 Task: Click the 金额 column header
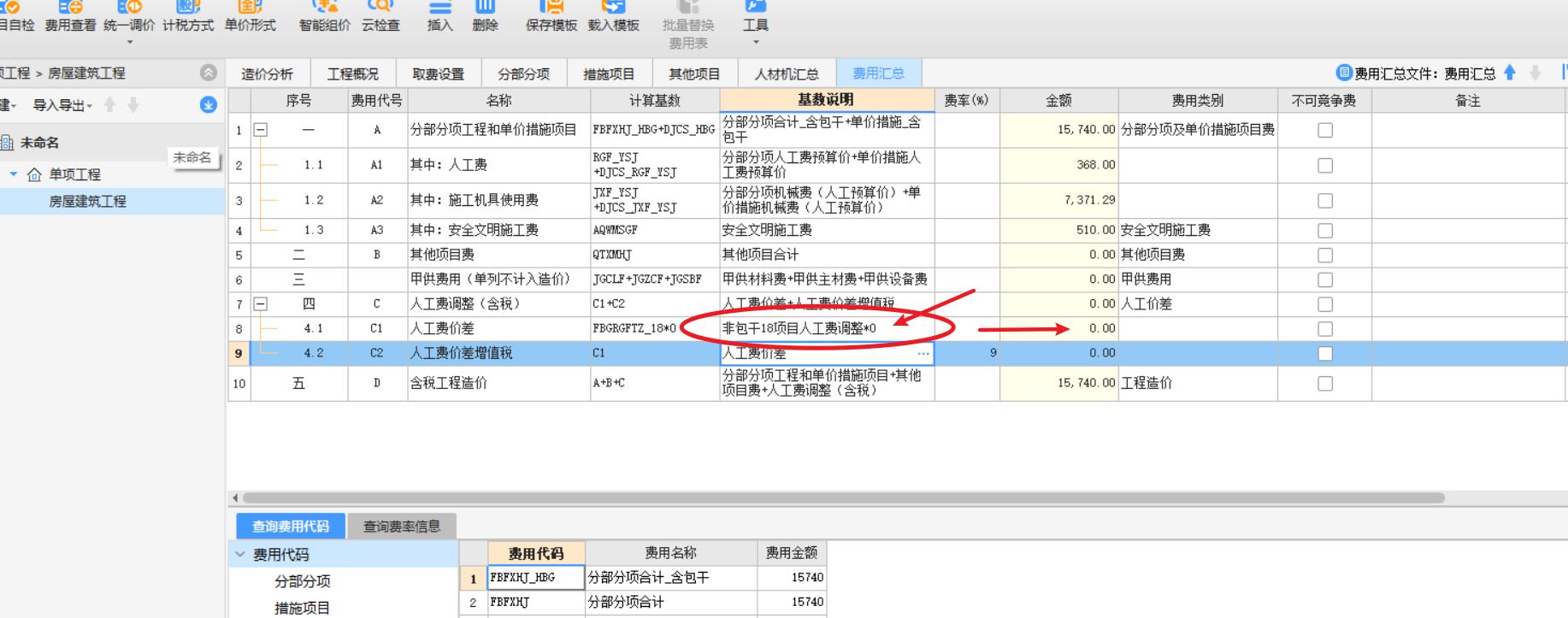point(1058,100)
